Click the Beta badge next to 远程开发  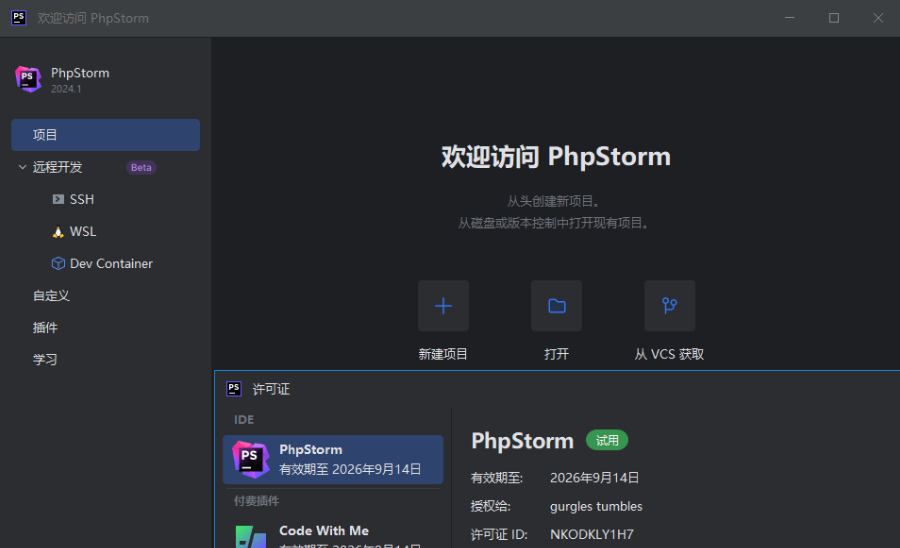point(141,168)
